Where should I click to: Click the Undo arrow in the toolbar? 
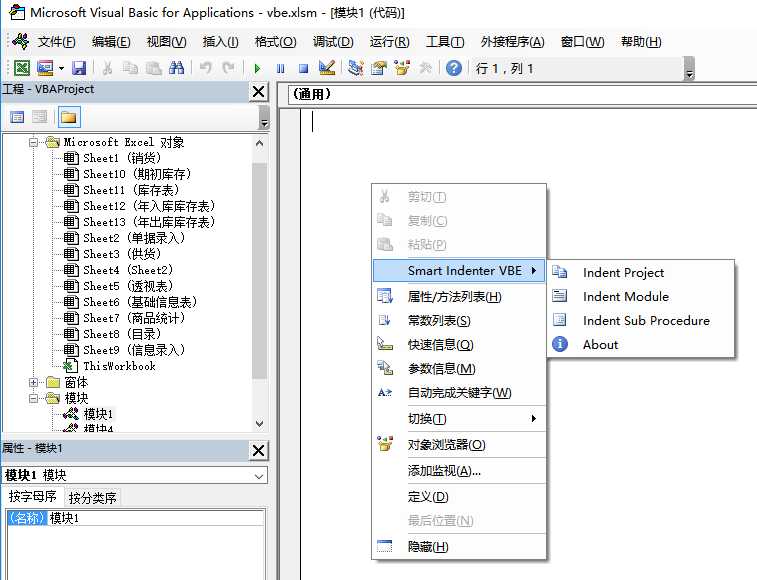coord(206,68)
